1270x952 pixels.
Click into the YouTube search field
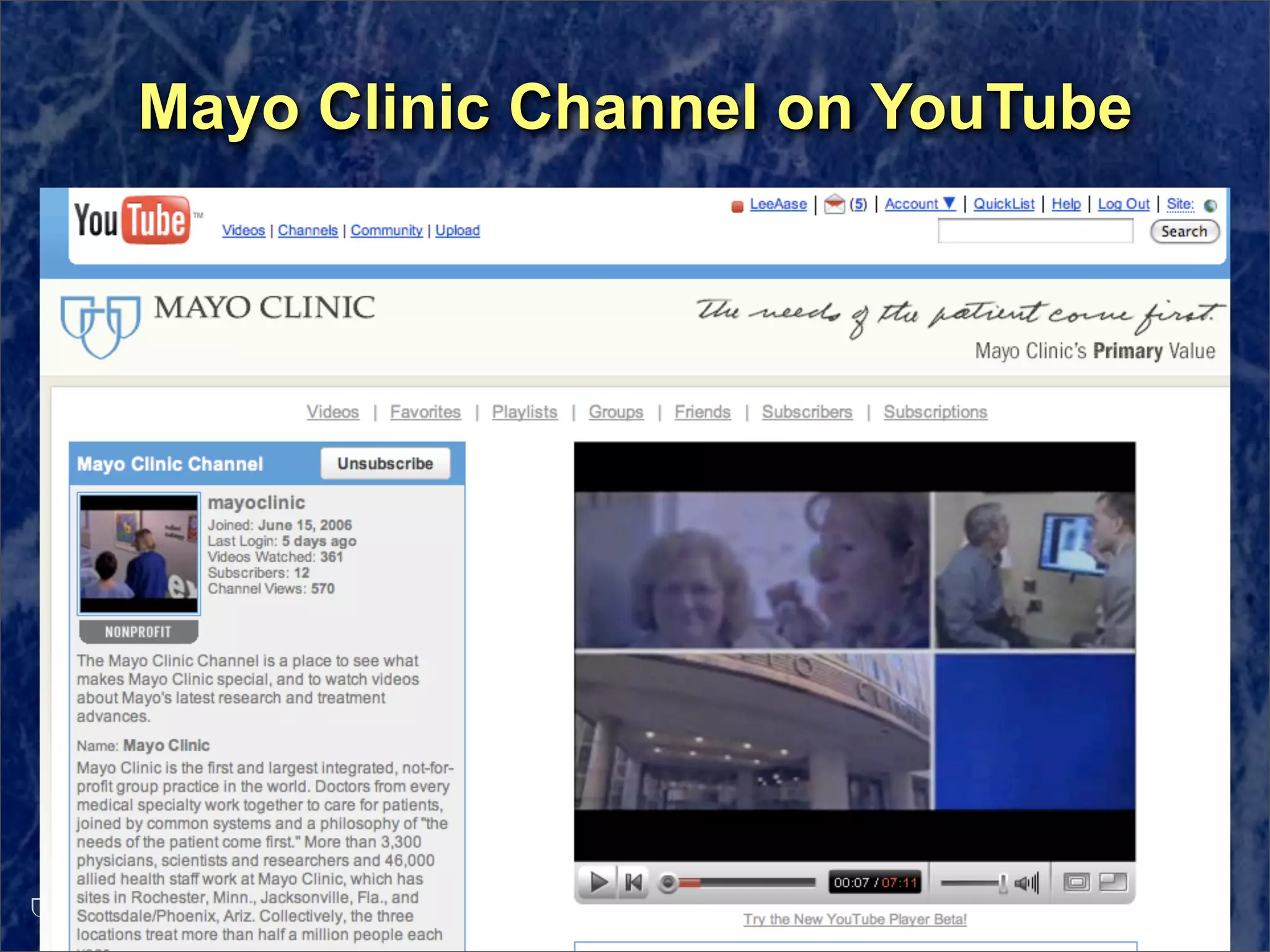1034,231
